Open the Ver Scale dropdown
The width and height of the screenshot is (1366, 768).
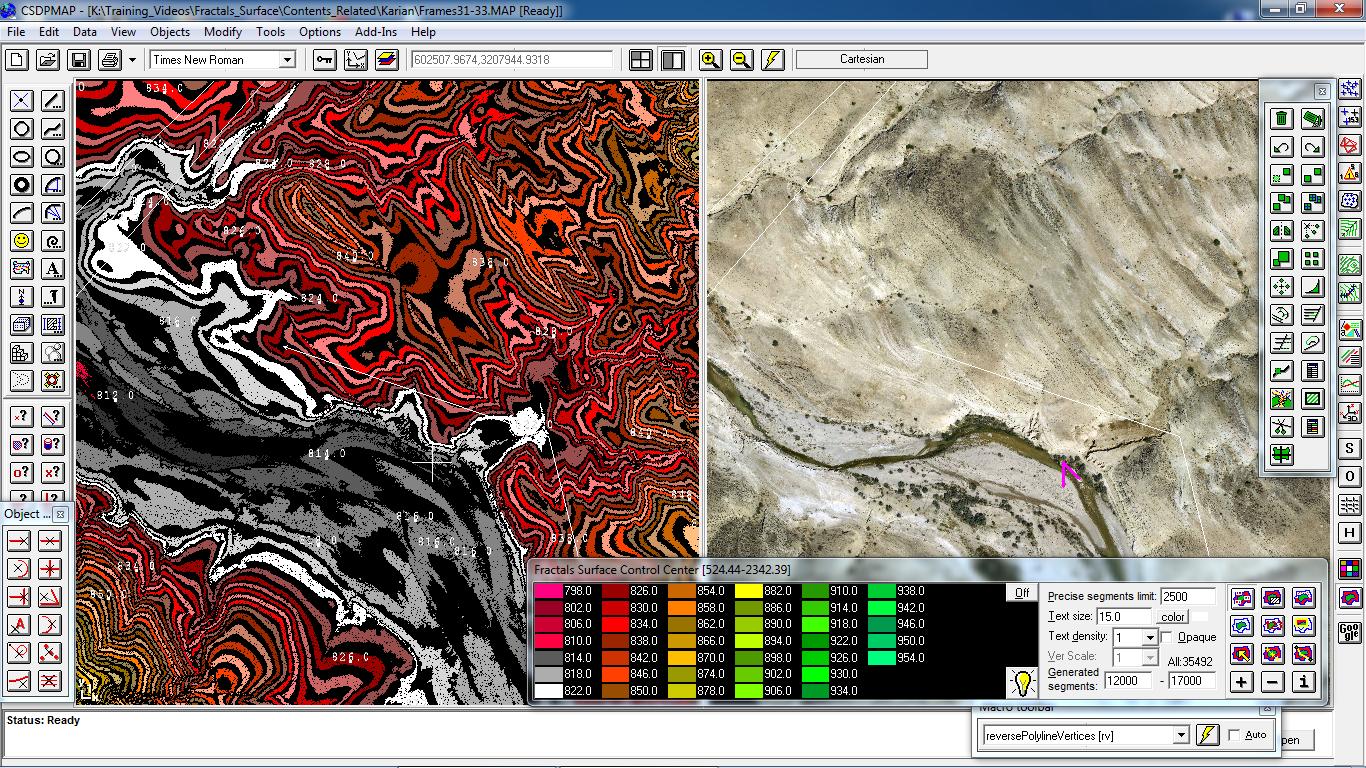1150,657
